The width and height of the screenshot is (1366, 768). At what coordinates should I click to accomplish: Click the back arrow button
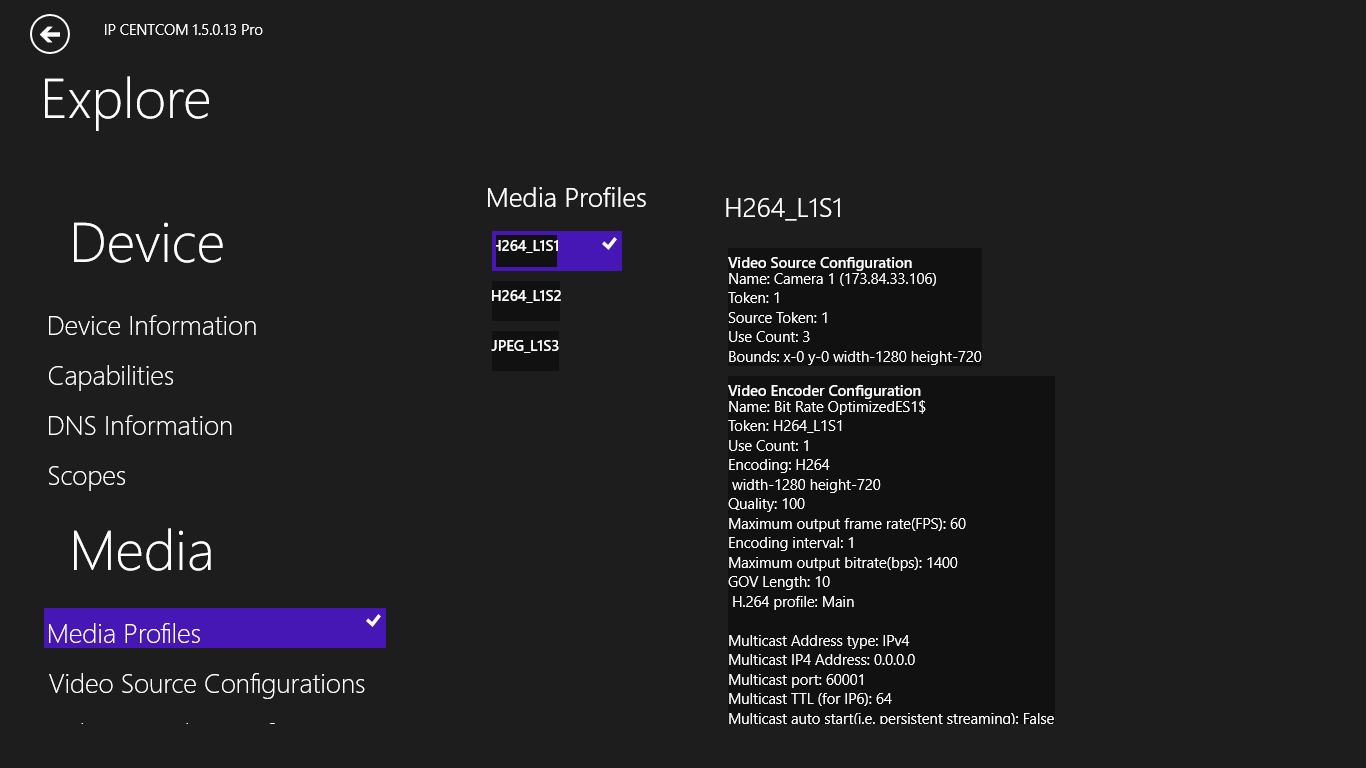click(50, 34)
